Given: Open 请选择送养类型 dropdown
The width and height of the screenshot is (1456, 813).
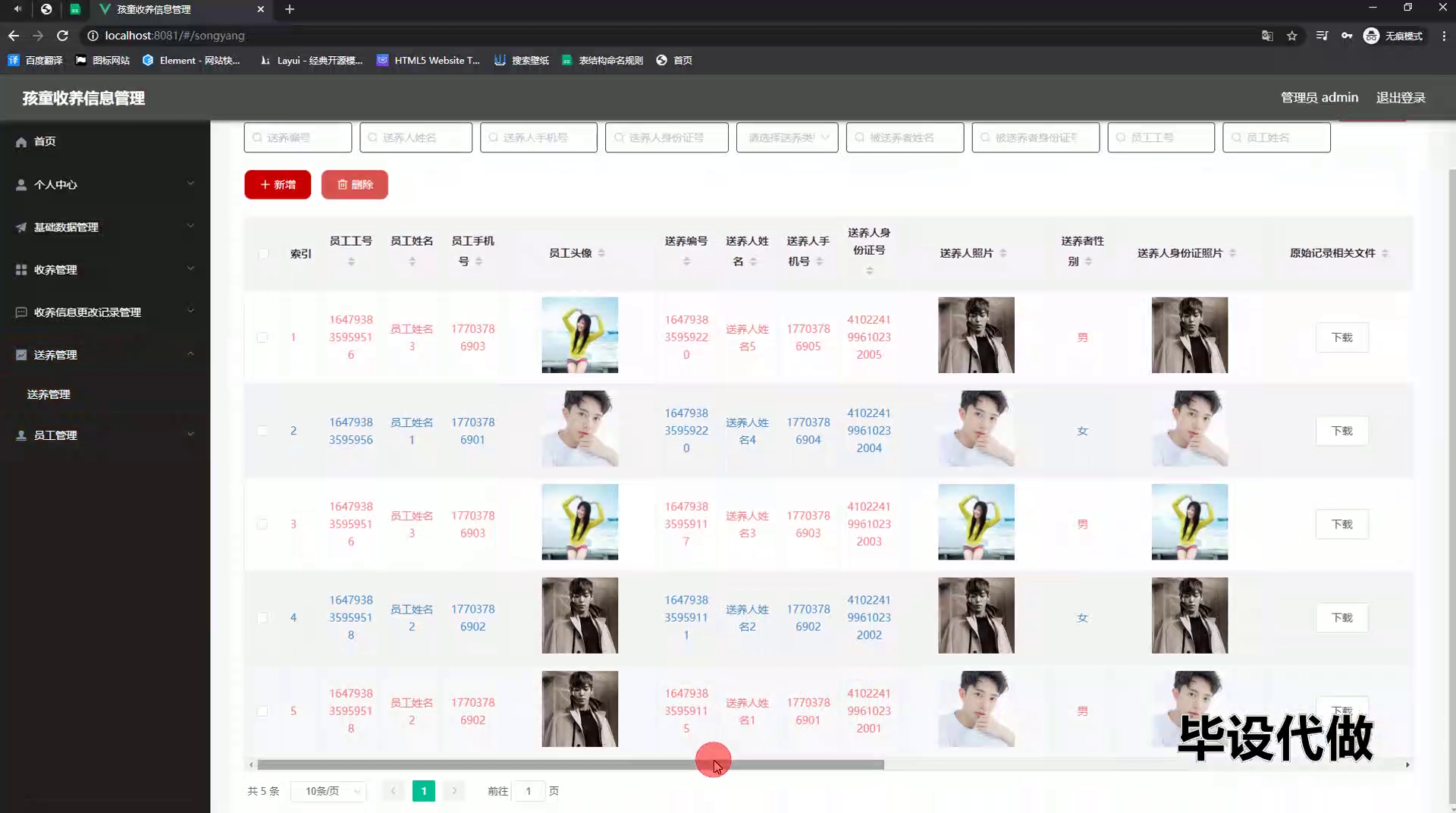Looking at the screenshot, I should [787, 137].
